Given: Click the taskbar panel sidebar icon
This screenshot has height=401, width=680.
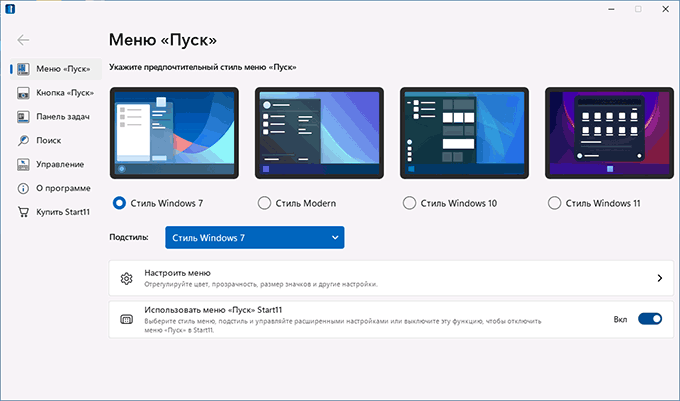Looking at the screenshot, I should pos(23,117).
